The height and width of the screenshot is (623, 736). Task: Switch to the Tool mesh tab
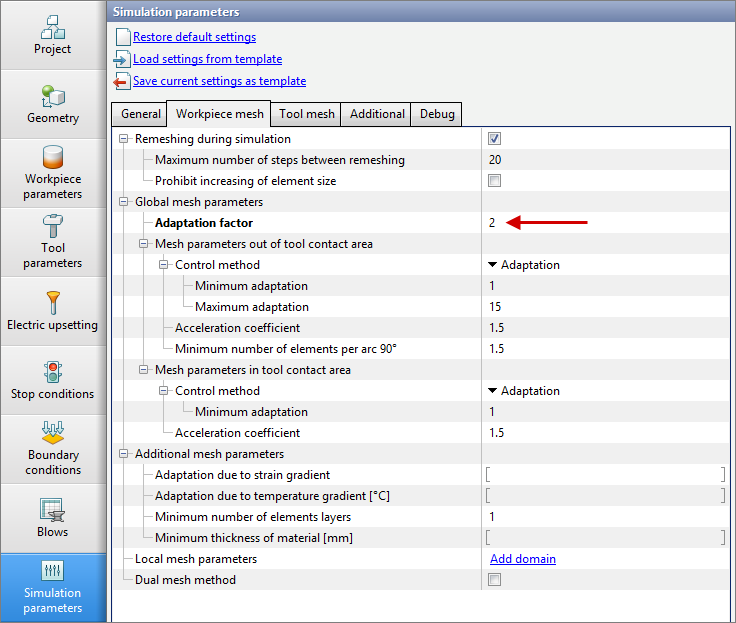(306, 114)
